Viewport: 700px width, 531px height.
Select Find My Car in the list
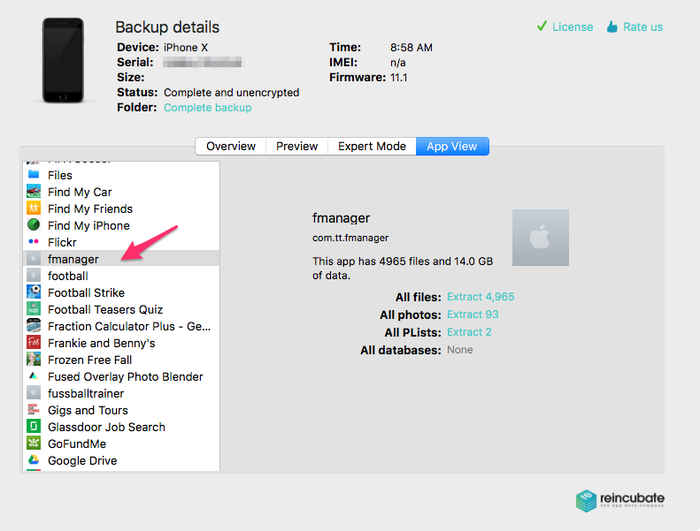(121, 192)
